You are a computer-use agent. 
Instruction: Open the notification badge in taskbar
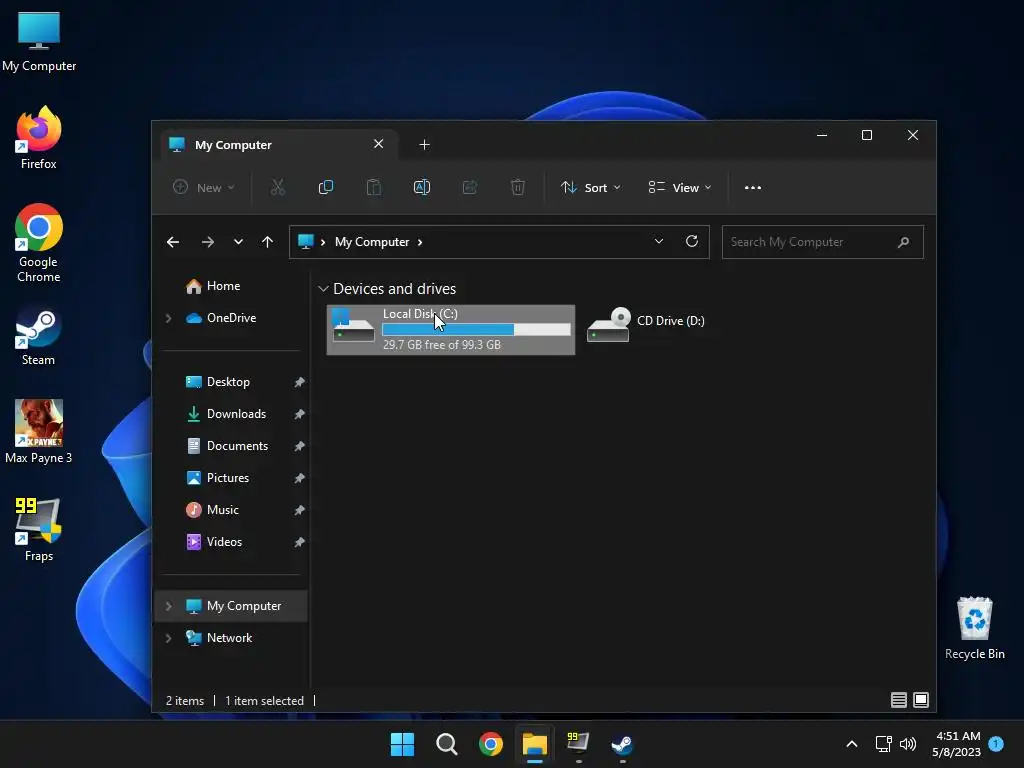pos(996,743)
